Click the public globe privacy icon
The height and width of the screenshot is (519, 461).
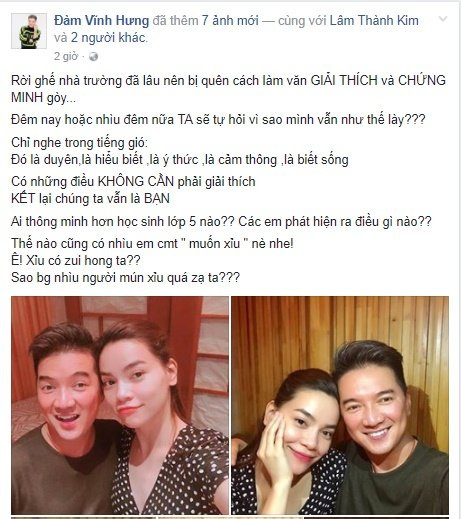pos(93,57)
